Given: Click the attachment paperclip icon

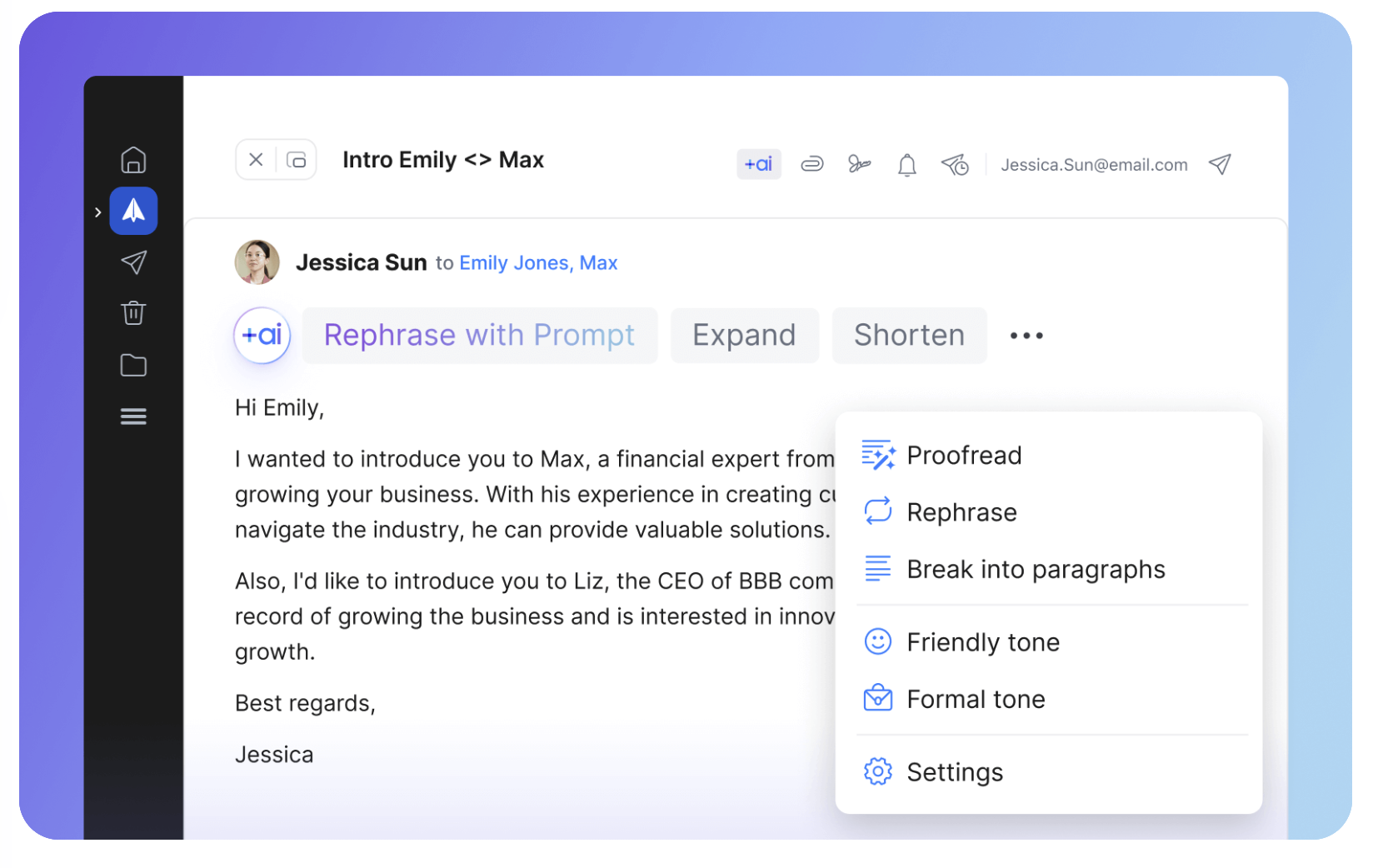Looking at the screenshot, I should pos(811,164).
